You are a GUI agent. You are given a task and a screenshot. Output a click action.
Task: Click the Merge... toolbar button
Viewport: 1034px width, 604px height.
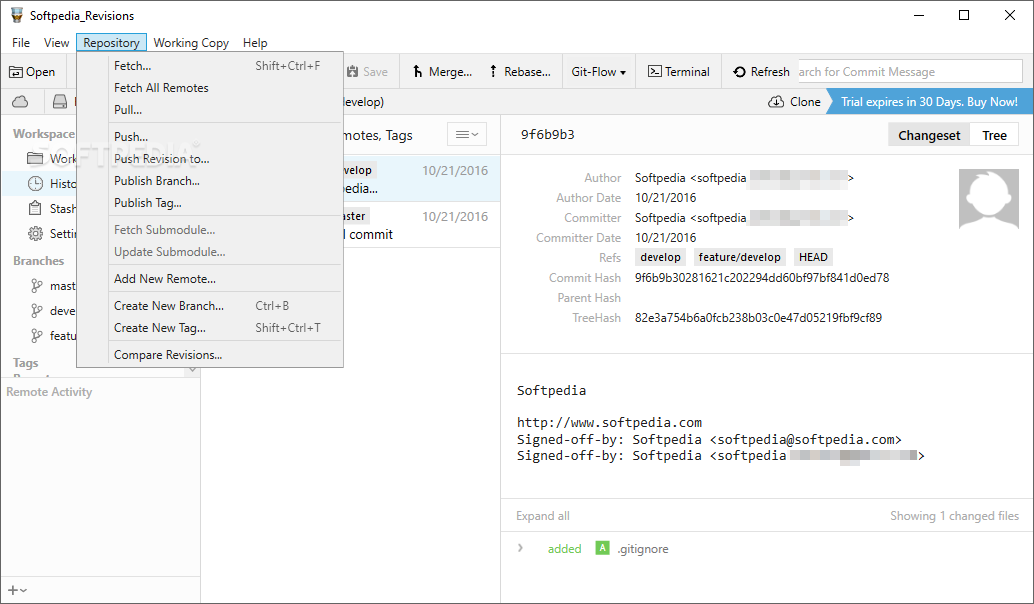click(442, 72)
